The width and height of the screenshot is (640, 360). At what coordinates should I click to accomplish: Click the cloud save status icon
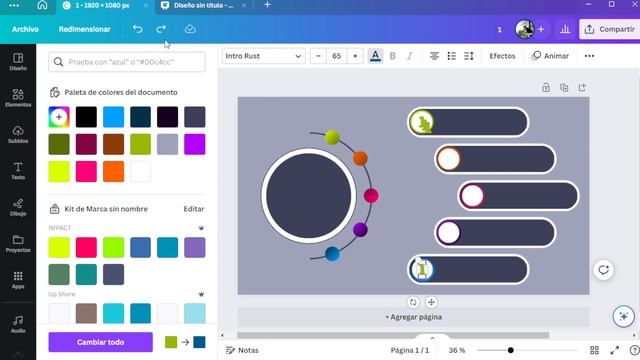coord(190,29)
